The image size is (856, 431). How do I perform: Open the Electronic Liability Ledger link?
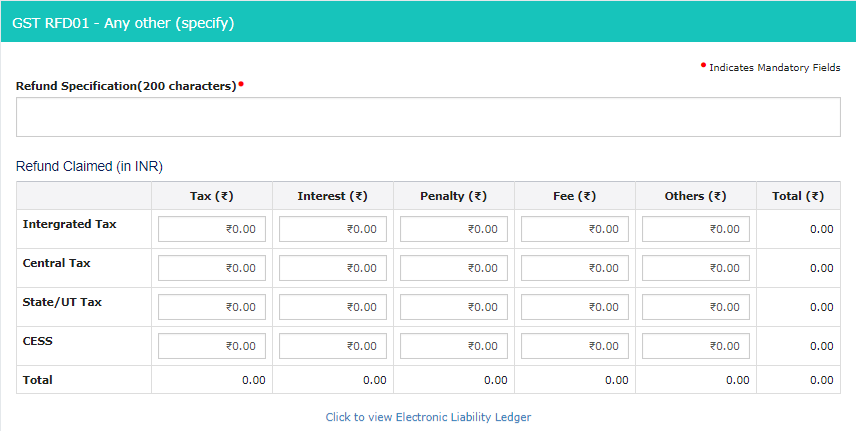[x=428, y=417]
